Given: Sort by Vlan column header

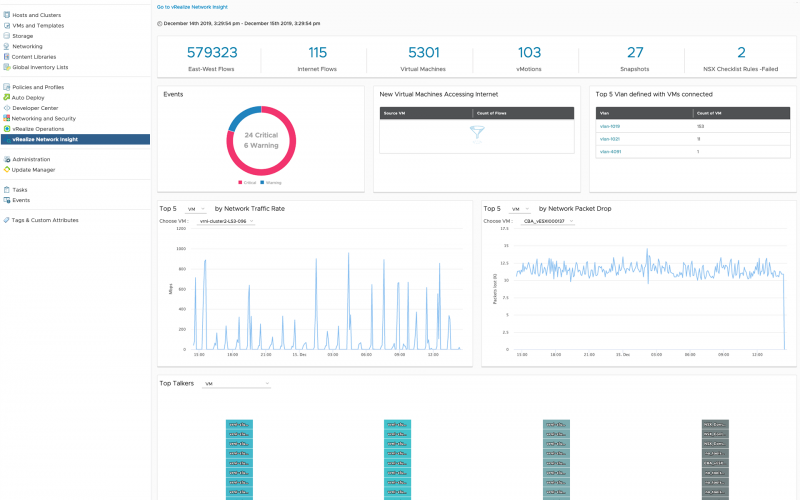Looking at the screenshot, I should pos(644,113).
